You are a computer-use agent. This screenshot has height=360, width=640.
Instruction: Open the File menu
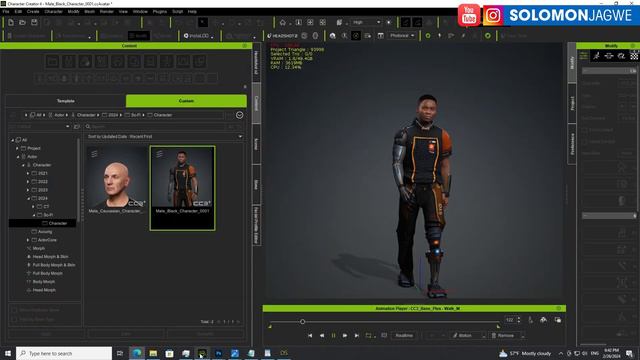(x=6, y=12)
